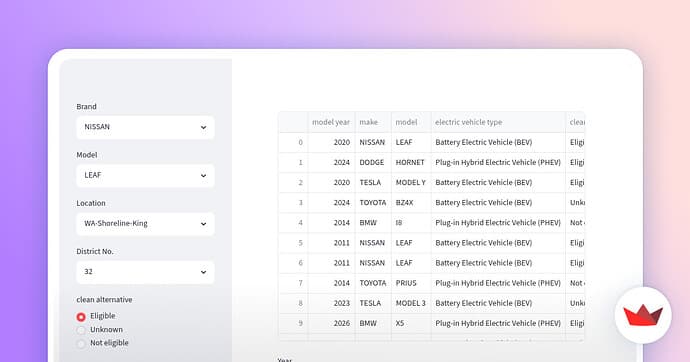This screenshot has height=362, width=690.
Task: Click the 2023 model year cell
Action: 331,303
